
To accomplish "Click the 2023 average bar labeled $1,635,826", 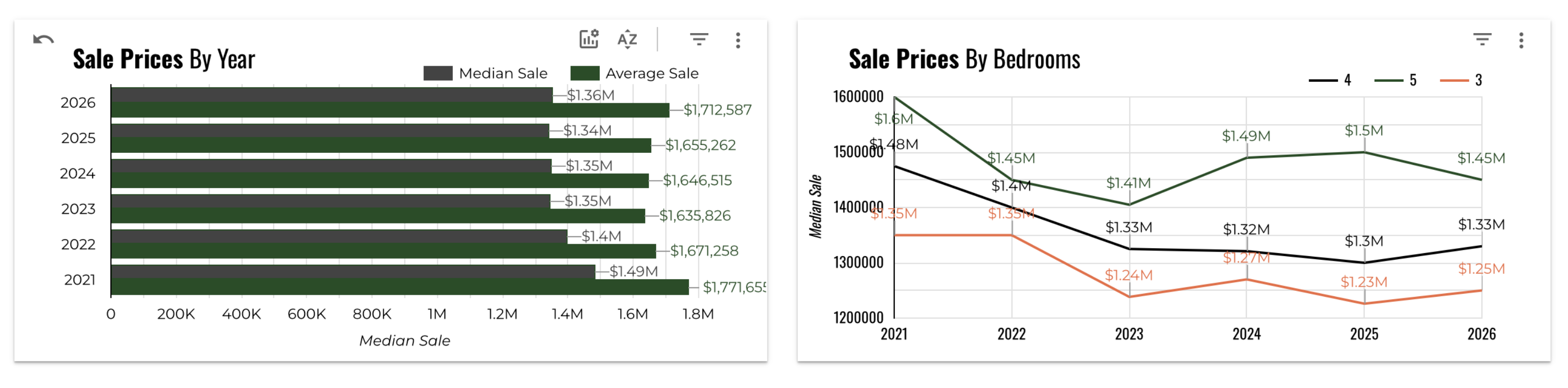I will click(378, 216).
